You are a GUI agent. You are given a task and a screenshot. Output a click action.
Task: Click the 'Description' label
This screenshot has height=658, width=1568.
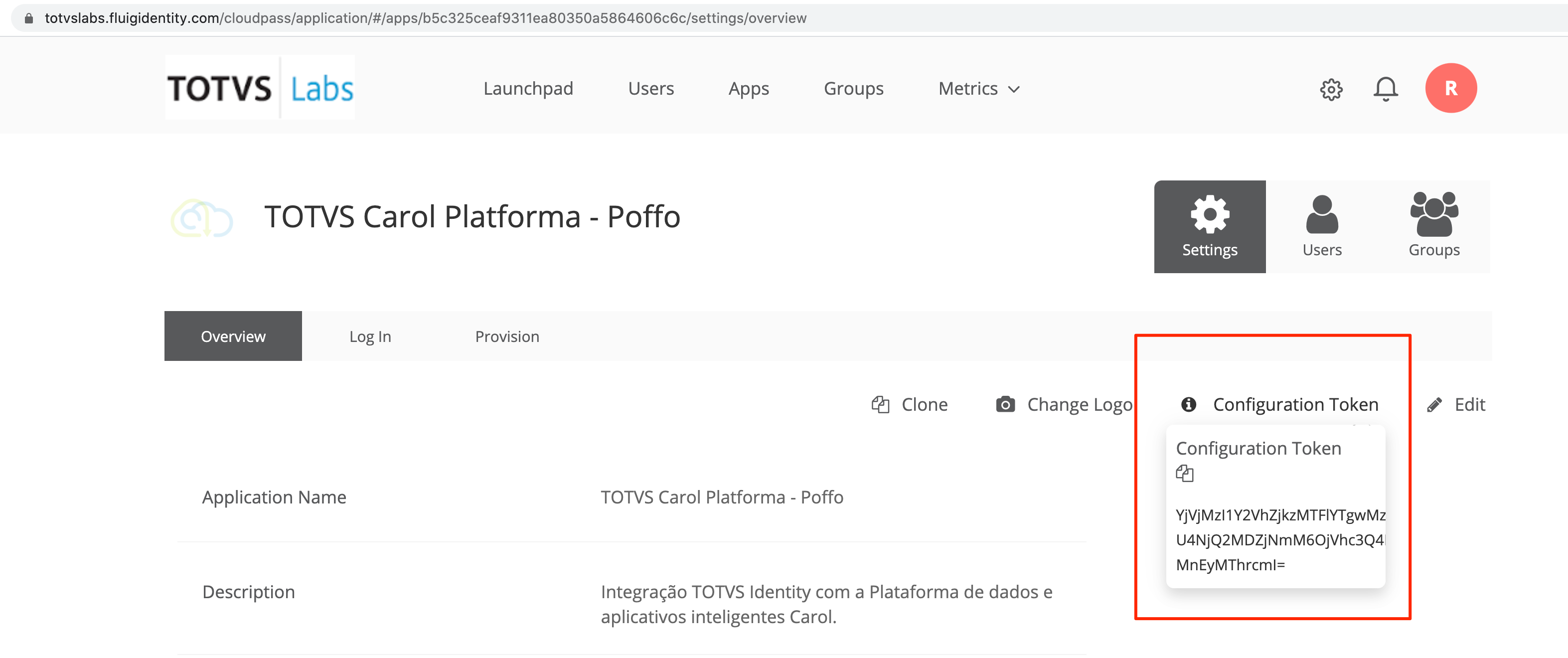coord(248,592)
